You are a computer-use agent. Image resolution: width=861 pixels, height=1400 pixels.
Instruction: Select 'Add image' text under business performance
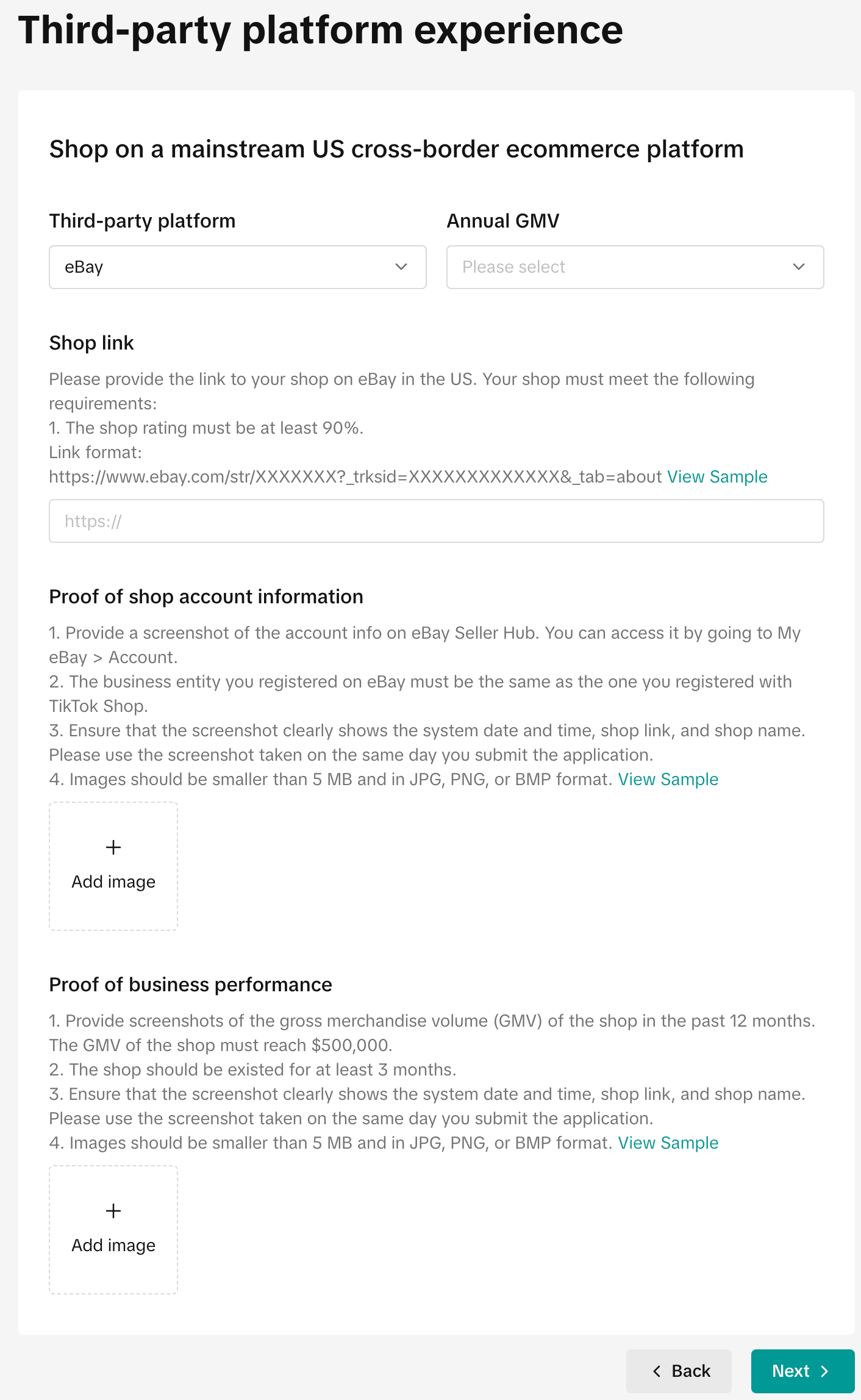point(113,1246)
